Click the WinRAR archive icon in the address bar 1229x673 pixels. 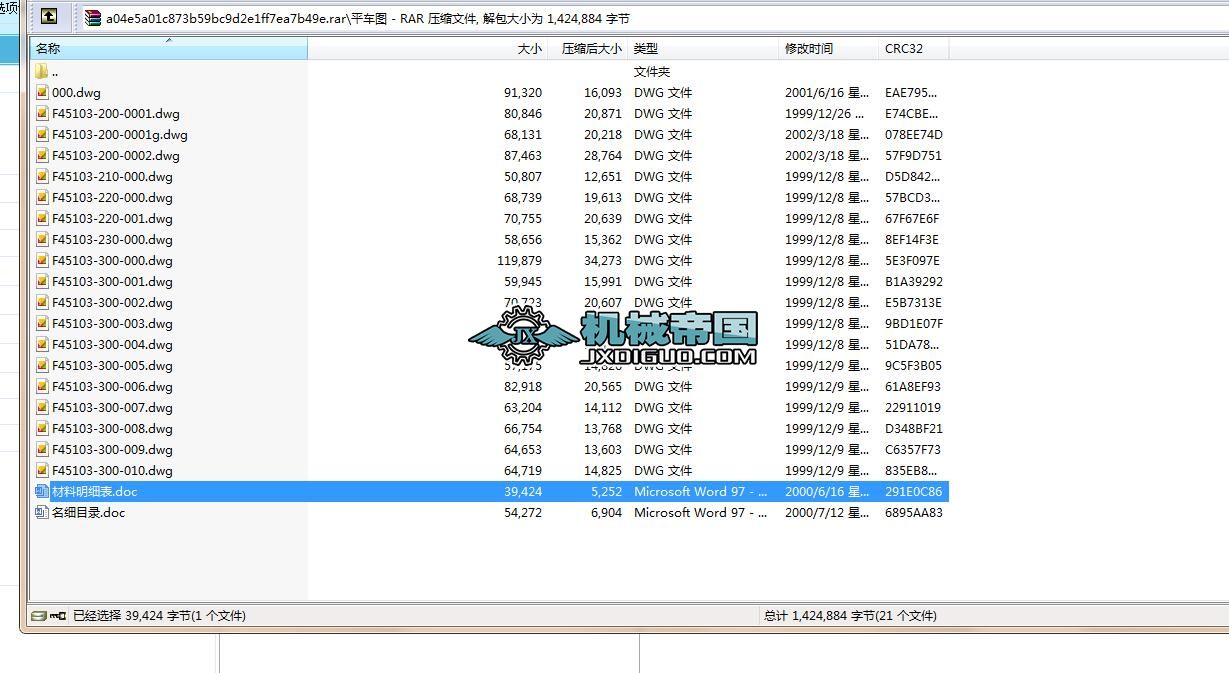coord(93,18)
